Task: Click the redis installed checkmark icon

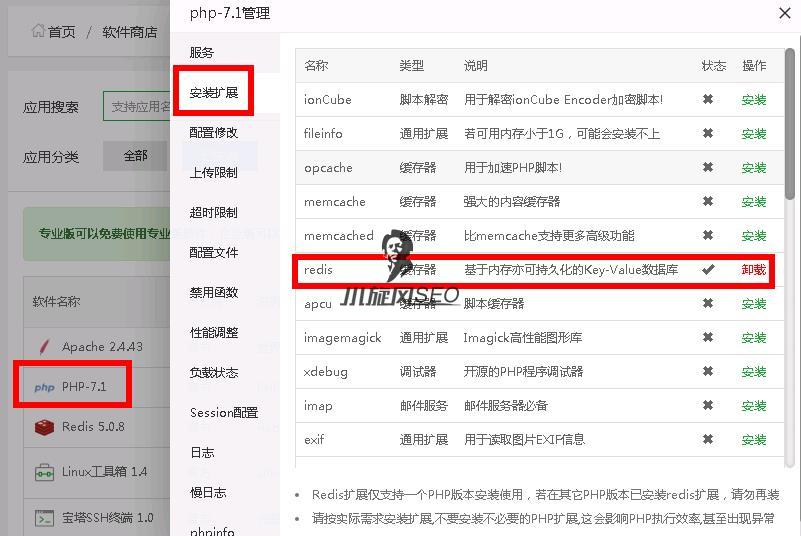Action: pyautogui.click(x=708, y=269)
